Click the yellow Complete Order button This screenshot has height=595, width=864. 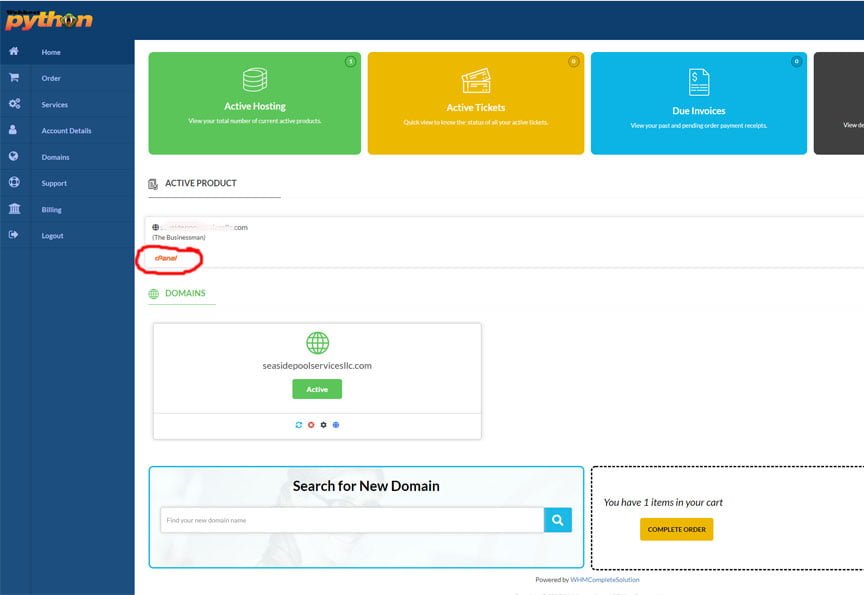[677, 529]
